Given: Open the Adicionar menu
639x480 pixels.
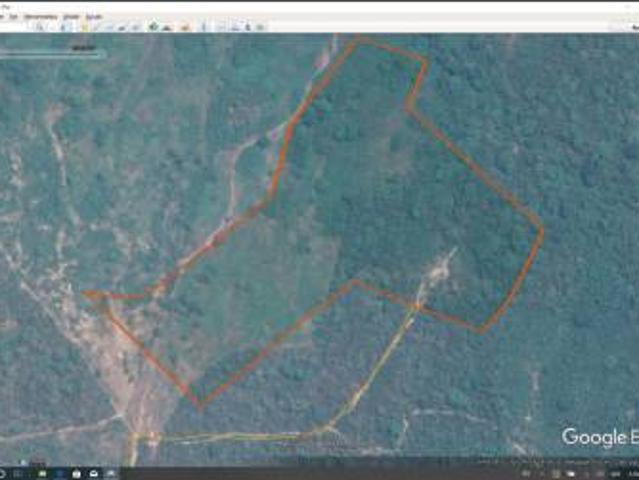Looking at the screenshot, I should pyautogui.click(x=70, y=17).
